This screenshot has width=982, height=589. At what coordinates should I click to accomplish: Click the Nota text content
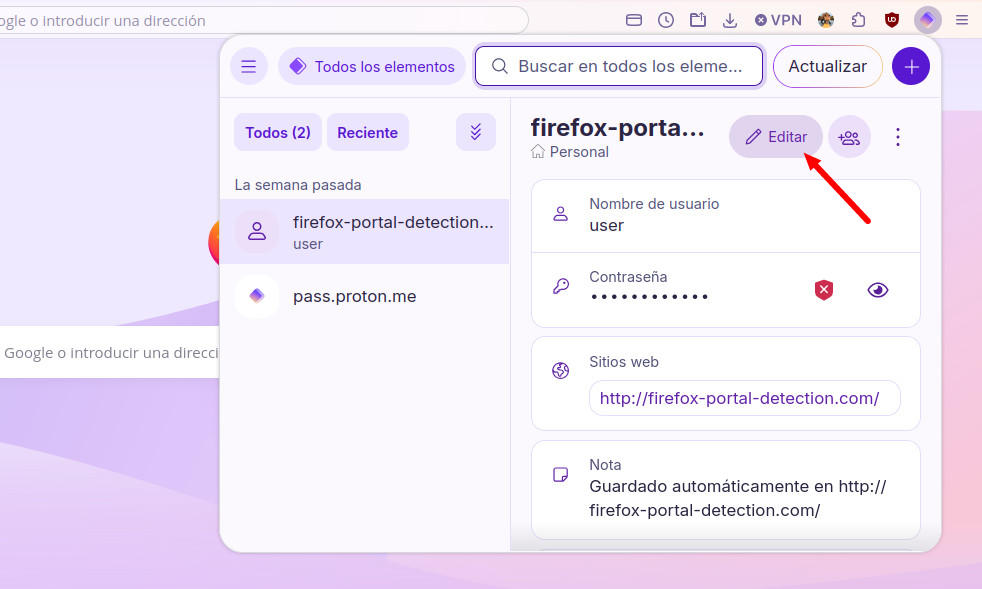pos(737,498)
